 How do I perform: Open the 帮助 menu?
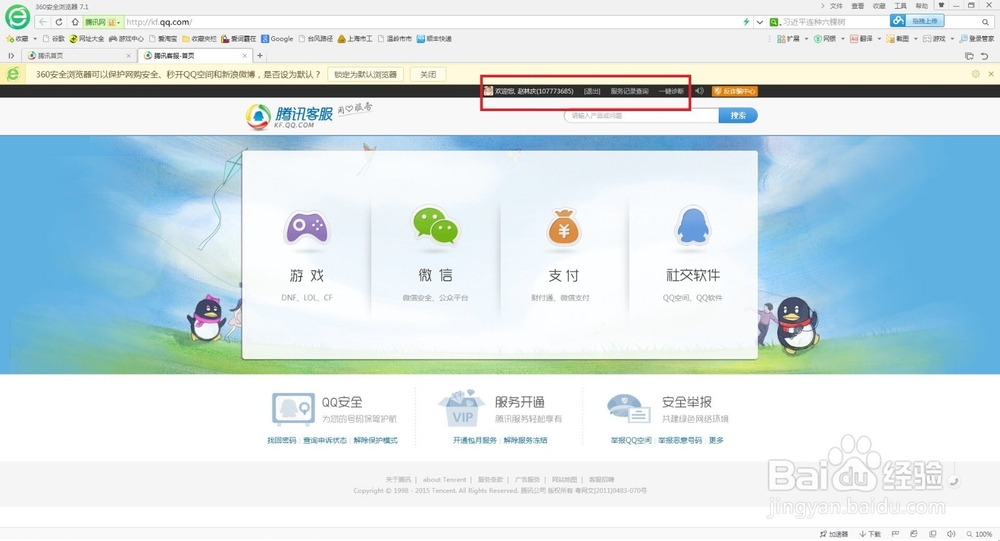pos(922,6)
